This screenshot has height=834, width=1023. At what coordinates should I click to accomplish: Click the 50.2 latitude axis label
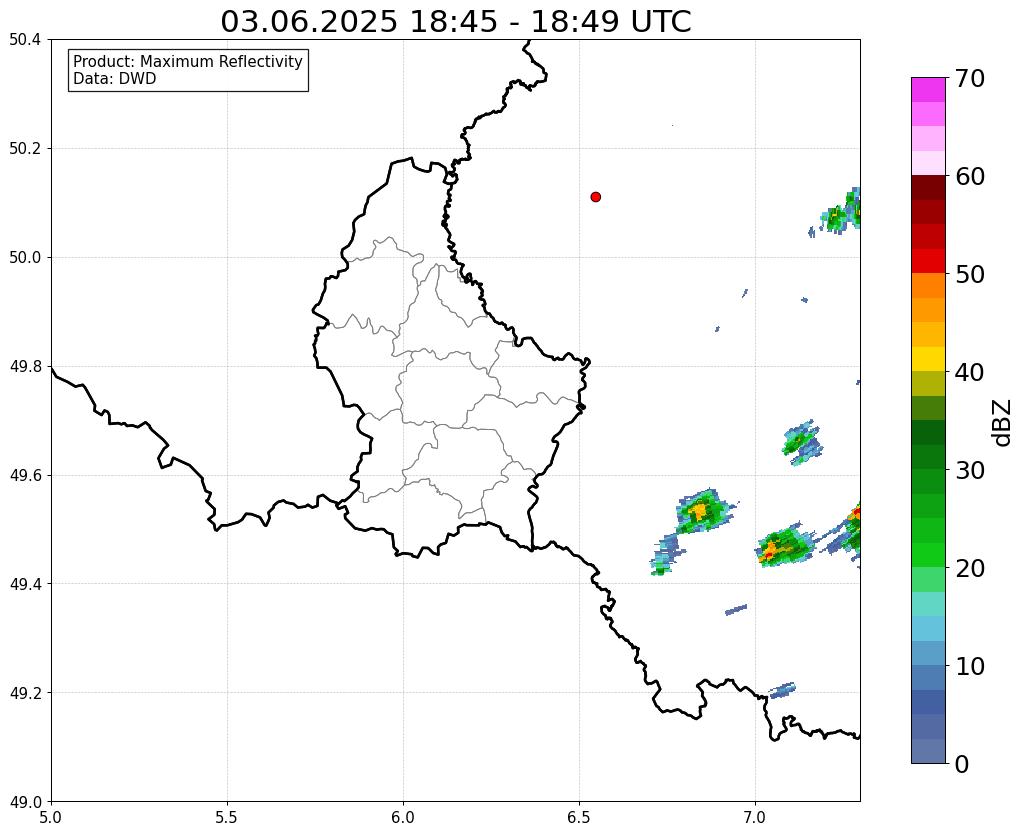click(25, 149)
